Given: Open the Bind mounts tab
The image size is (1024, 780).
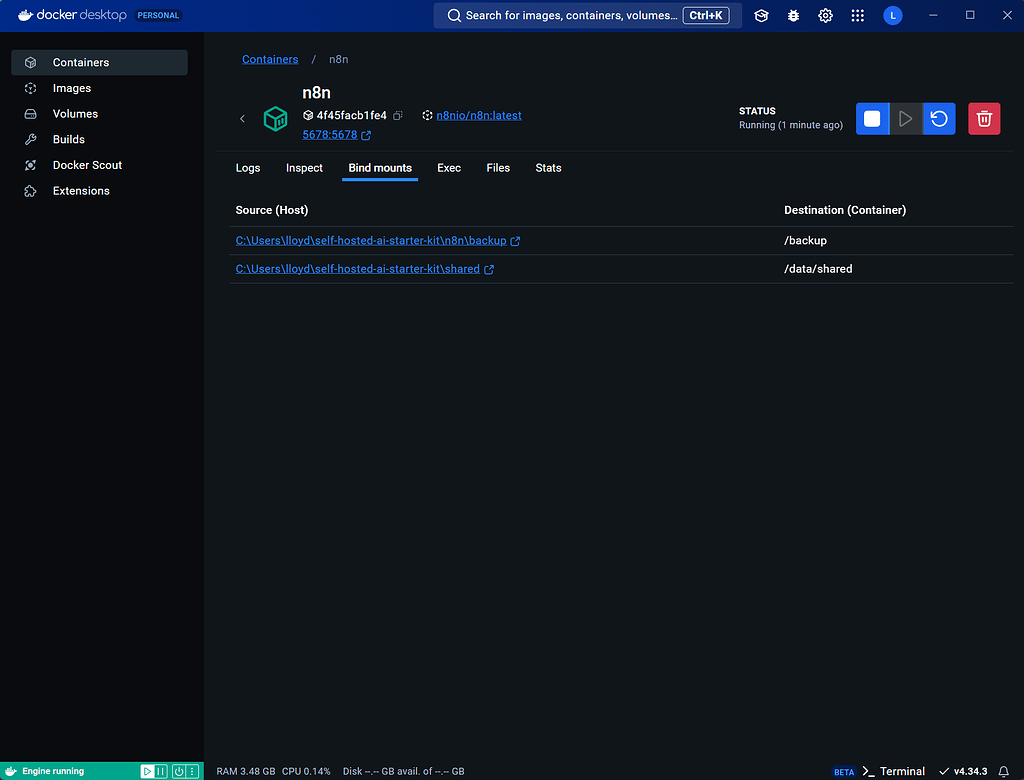Looking at the screenshot, I should [379, 168].
